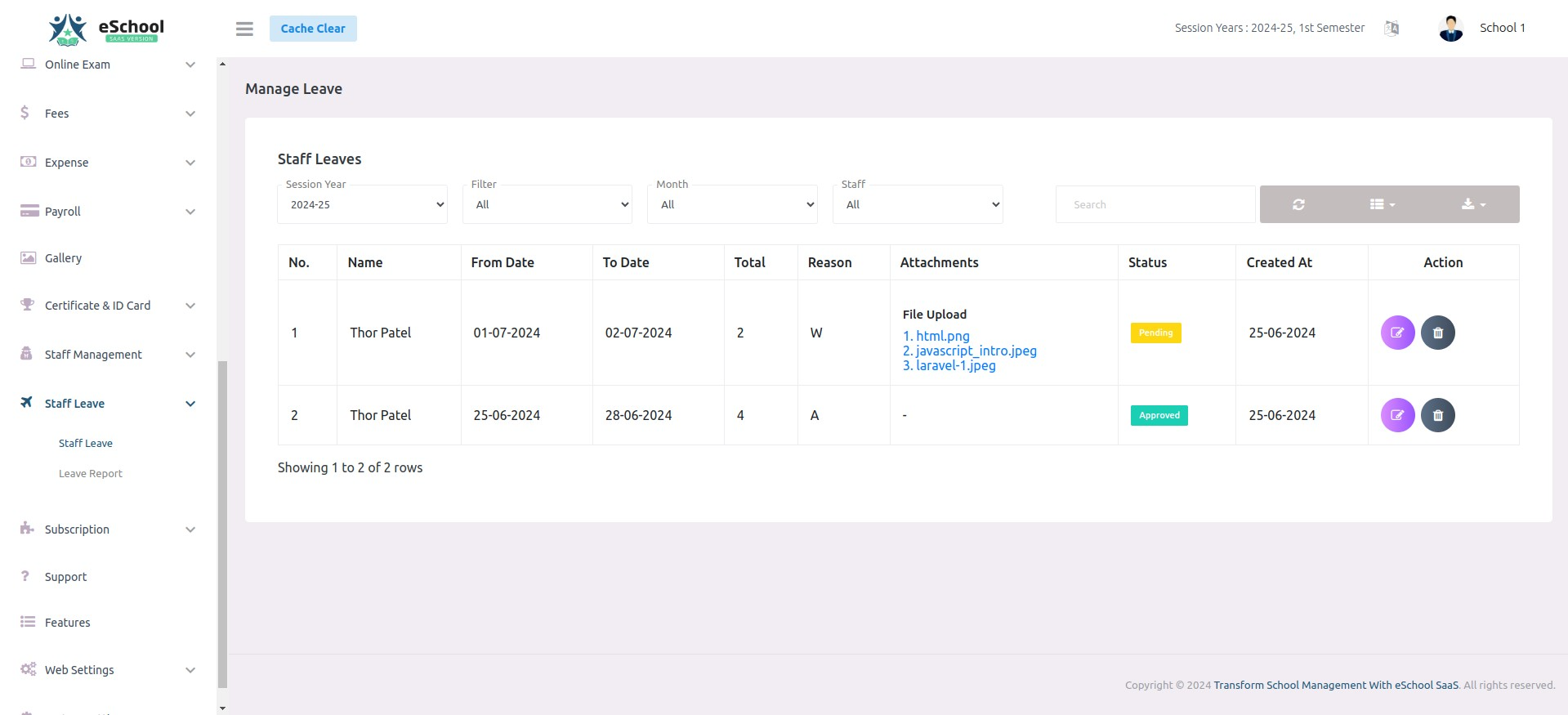Open the Staff selection dropdown
The width and height of the screenshot is (1568, 715).
point(918,204)
